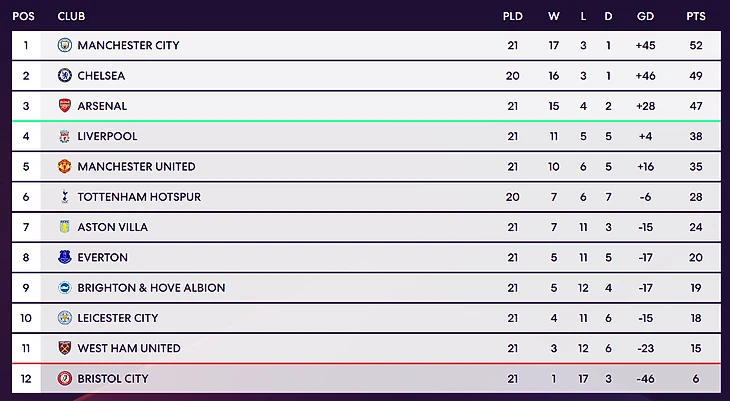Click the Tottenham Hotspur name link
The width and height of the screenshot is (730, 401).
click(139, 197)
